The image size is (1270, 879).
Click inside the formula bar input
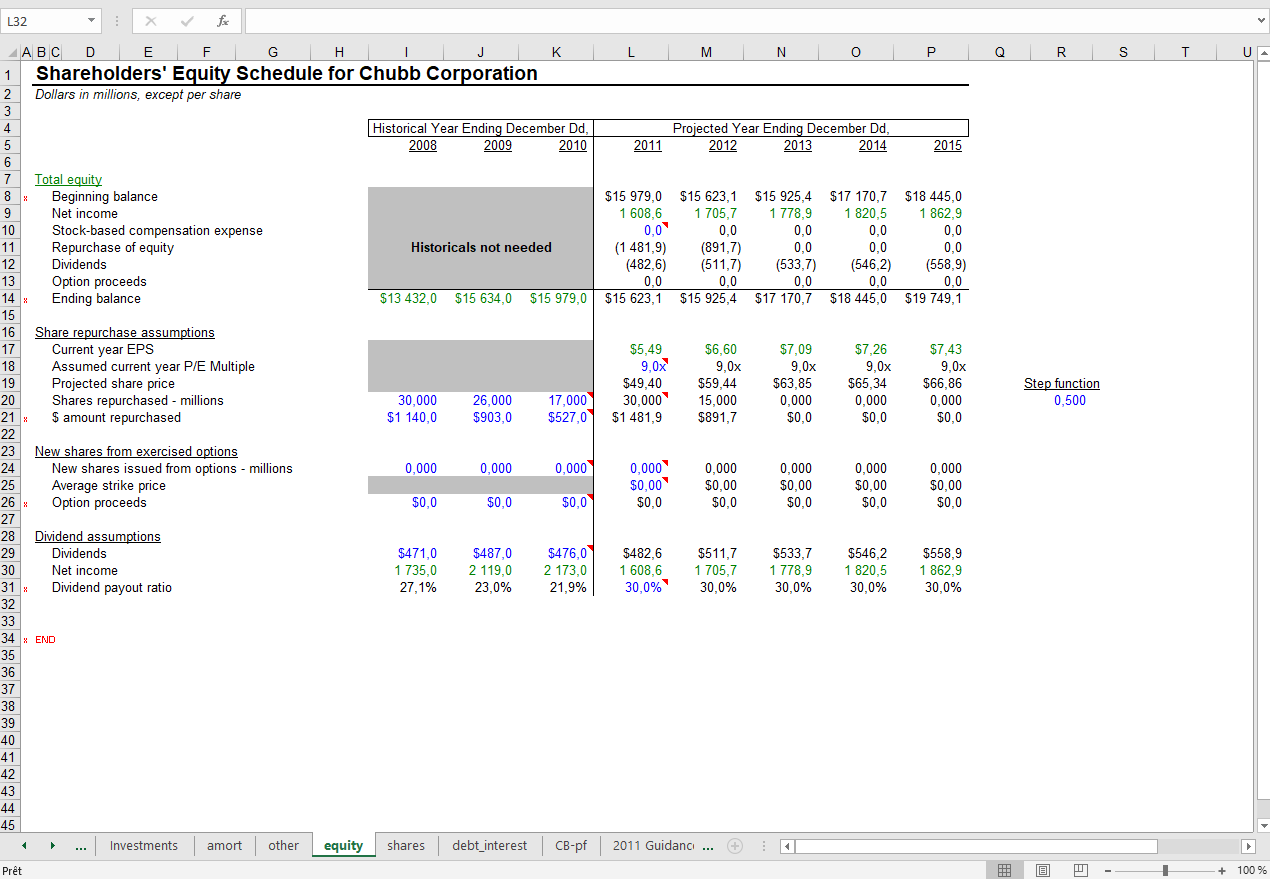[x=748, y=21]
